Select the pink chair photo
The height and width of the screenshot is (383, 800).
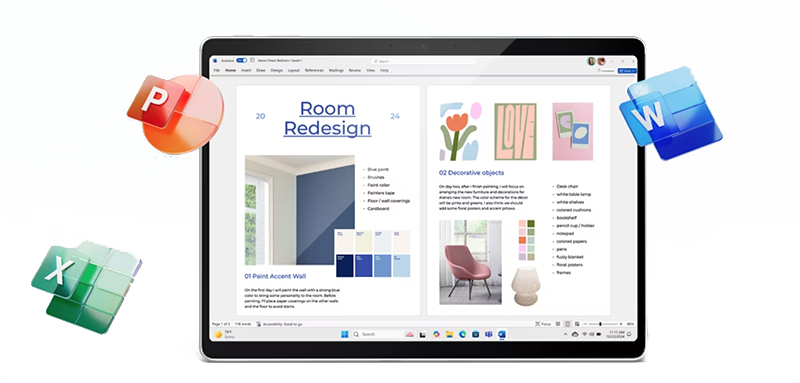(470, 262)
